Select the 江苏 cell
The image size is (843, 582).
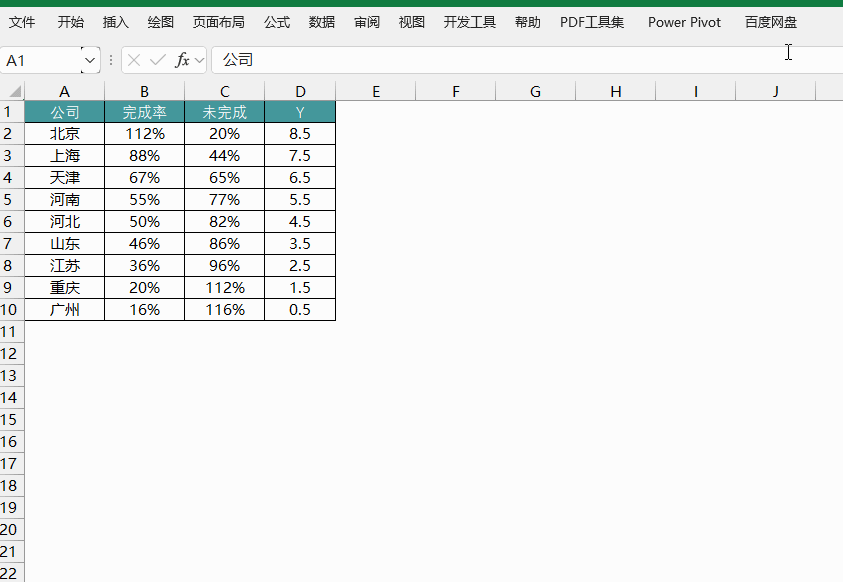click(x=65, y=265)
